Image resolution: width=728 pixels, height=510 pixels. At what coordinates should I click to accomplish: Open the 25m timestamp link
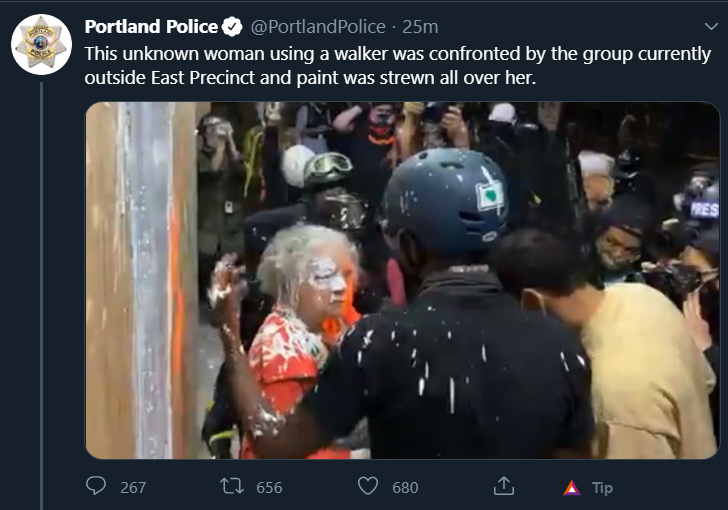[x=420, y=26]
